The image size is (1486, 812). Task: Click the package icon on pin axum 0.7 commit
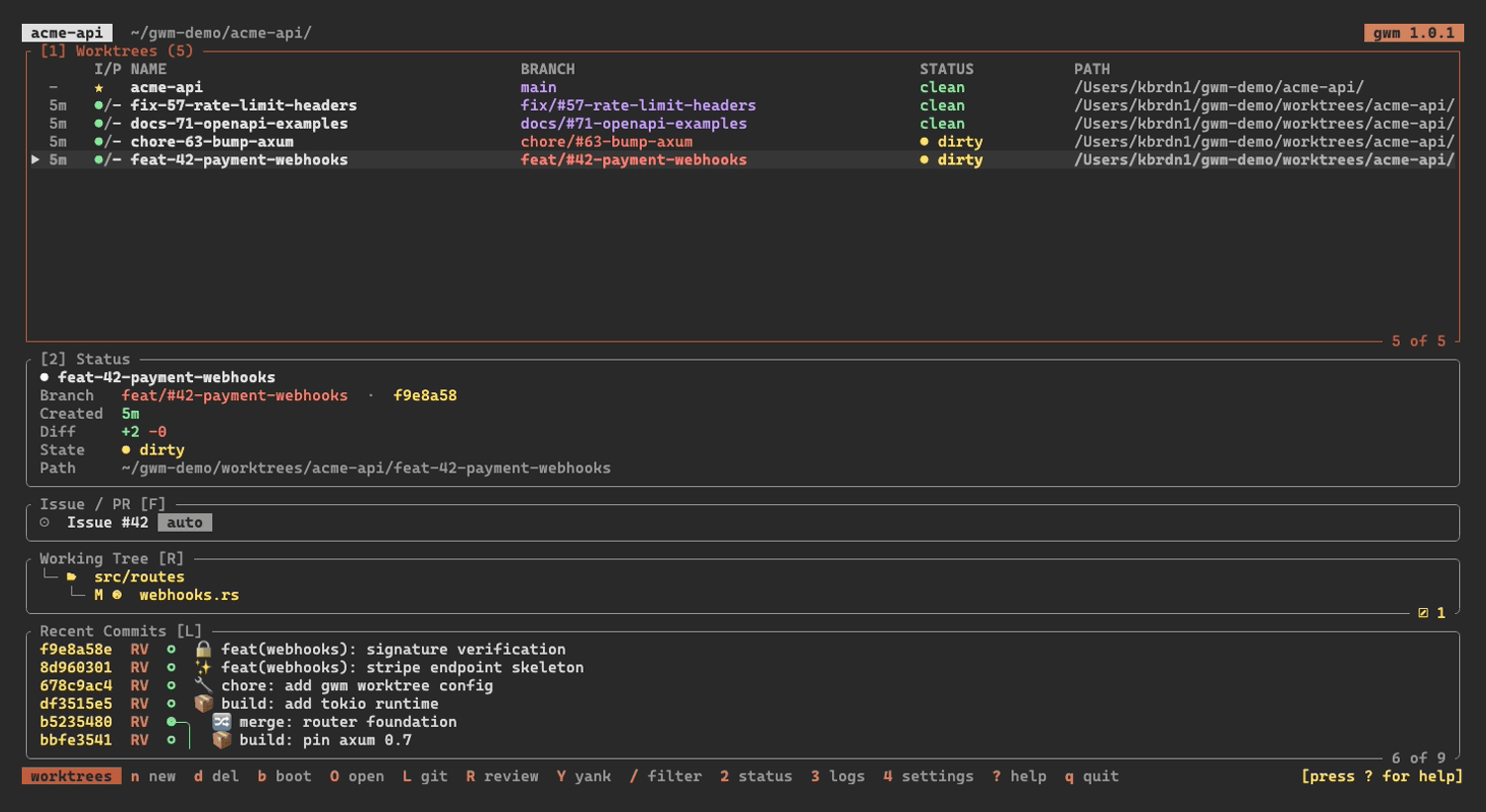222,740
